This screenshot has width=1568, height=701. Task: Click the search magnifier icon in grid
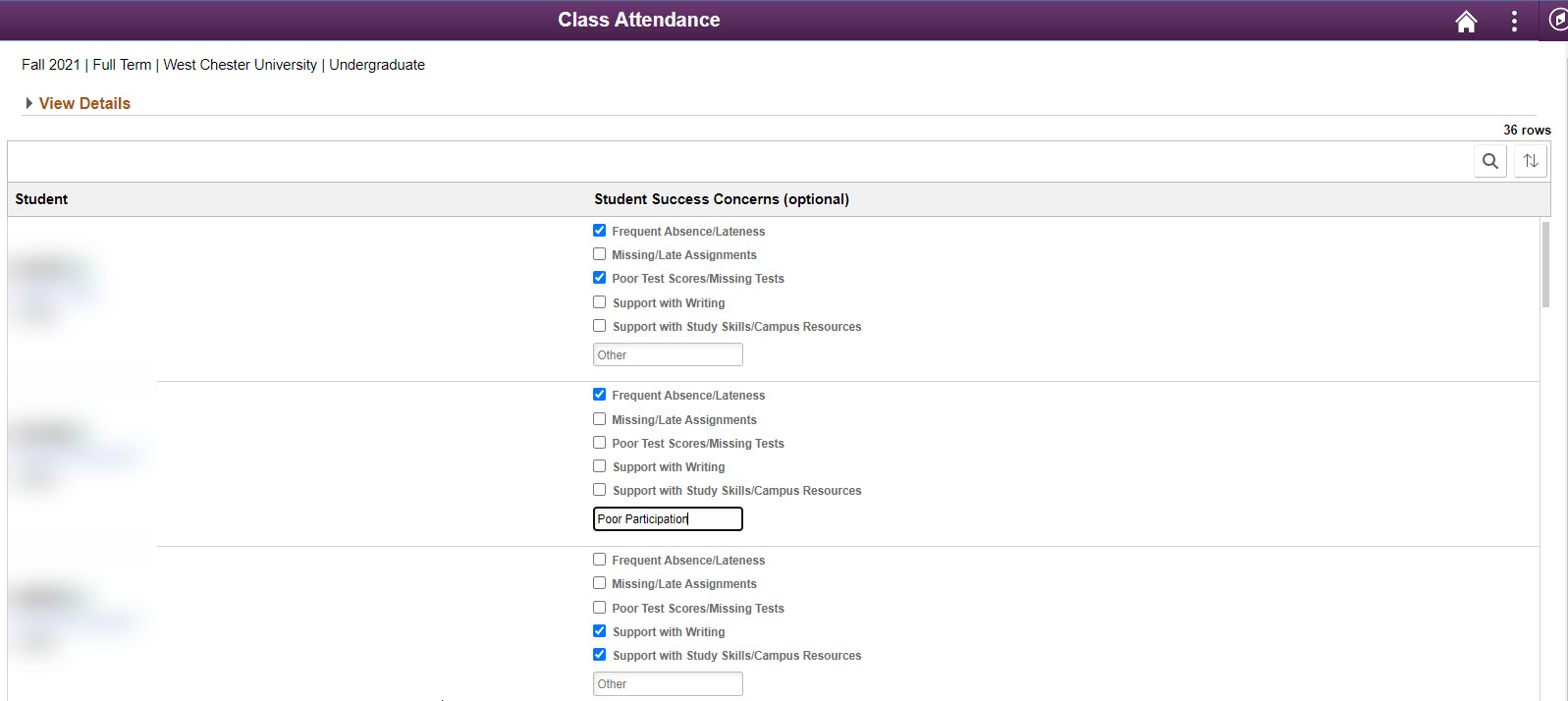1489,161
